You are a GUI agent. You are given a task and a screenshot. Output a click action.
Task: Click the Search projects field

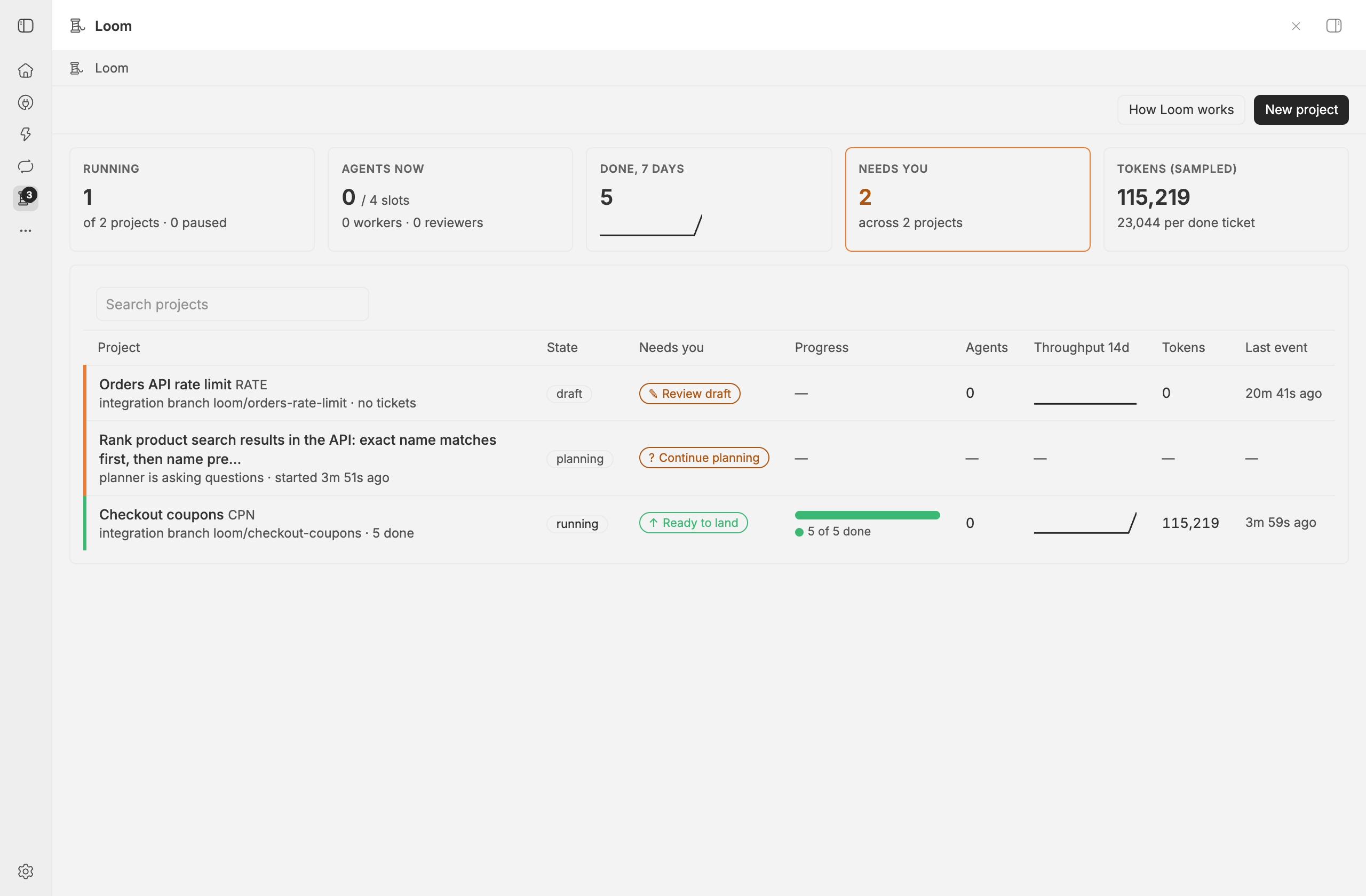(233, 304)
